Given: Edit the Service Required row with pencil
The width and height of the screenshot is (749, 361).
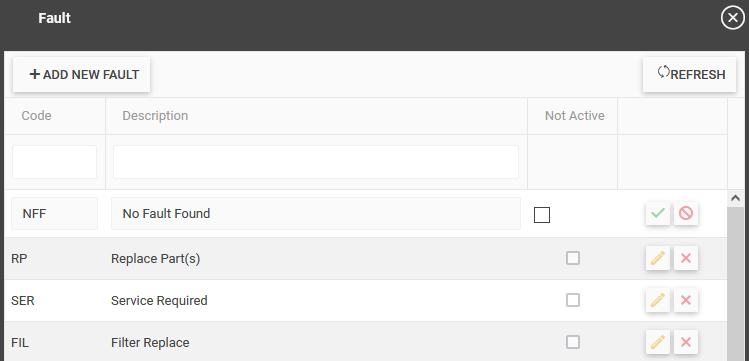Looking at the screenshot, I should pyautogui.click(x=658, y=300).
